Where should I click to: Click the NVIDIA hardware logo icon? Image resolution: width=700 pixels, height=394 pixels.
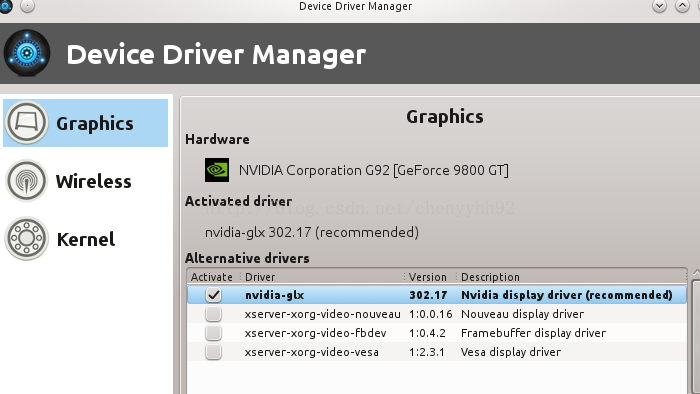pos(217,170)
